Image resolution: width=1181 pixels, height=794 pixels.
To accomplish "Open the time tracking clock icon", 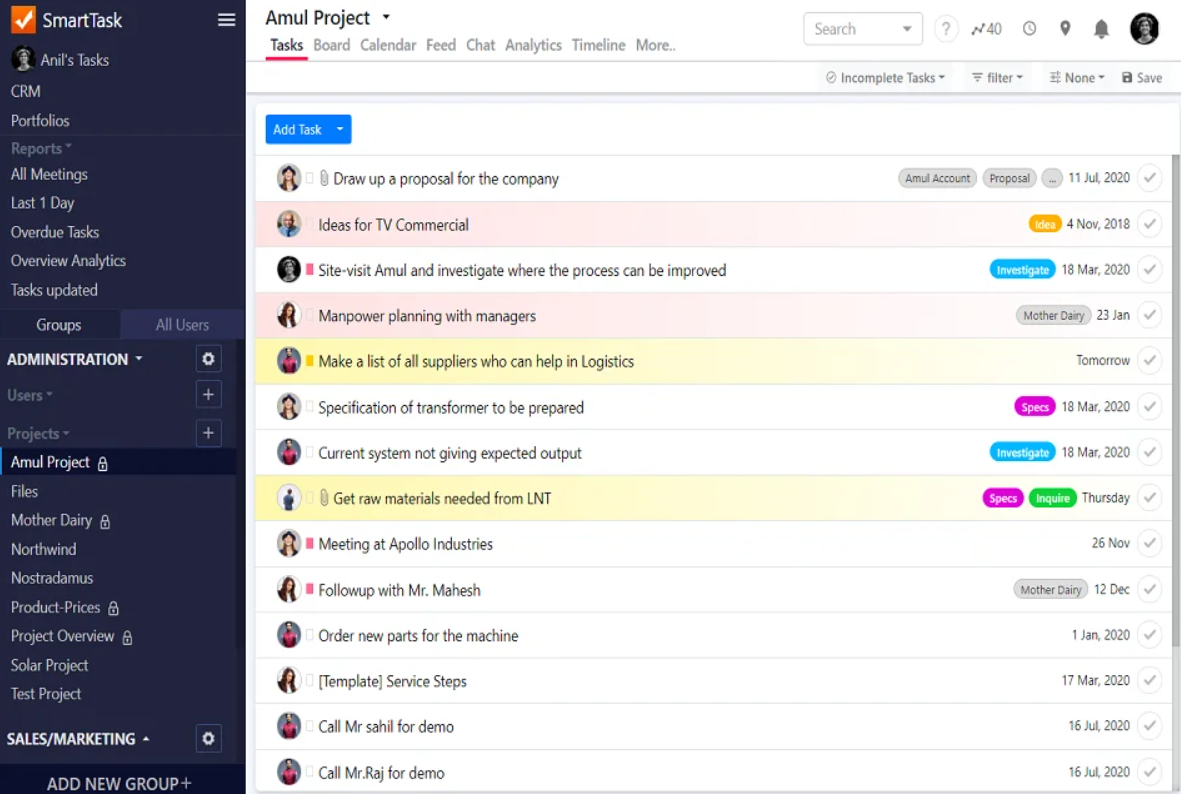I will [x=1029, y=29].
